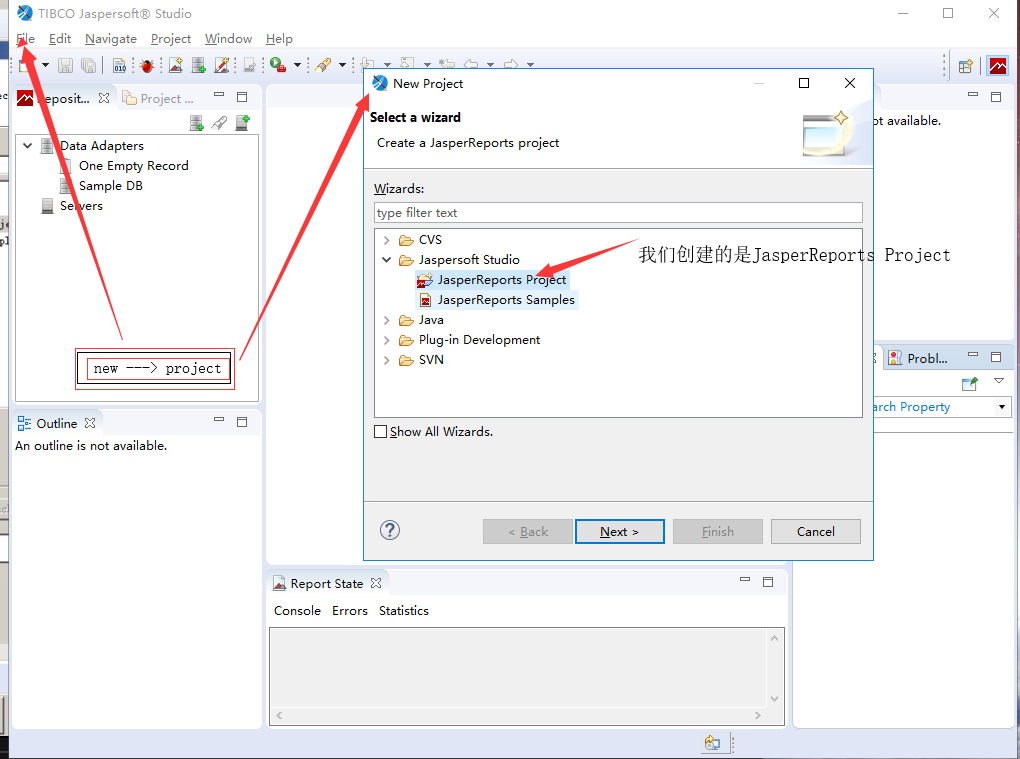Image resolution: width=1020 pixels, height=759 pixels.
Task: Collapse the Data Adapters tree node
Action: [27, 146]
